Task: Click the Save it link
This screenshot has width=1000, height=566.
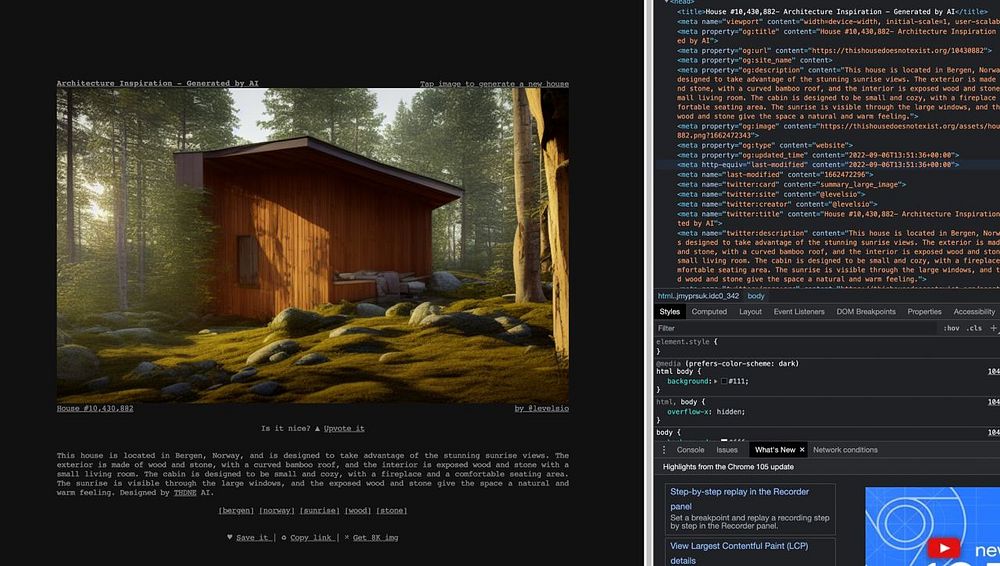Action: click(252, 537)
